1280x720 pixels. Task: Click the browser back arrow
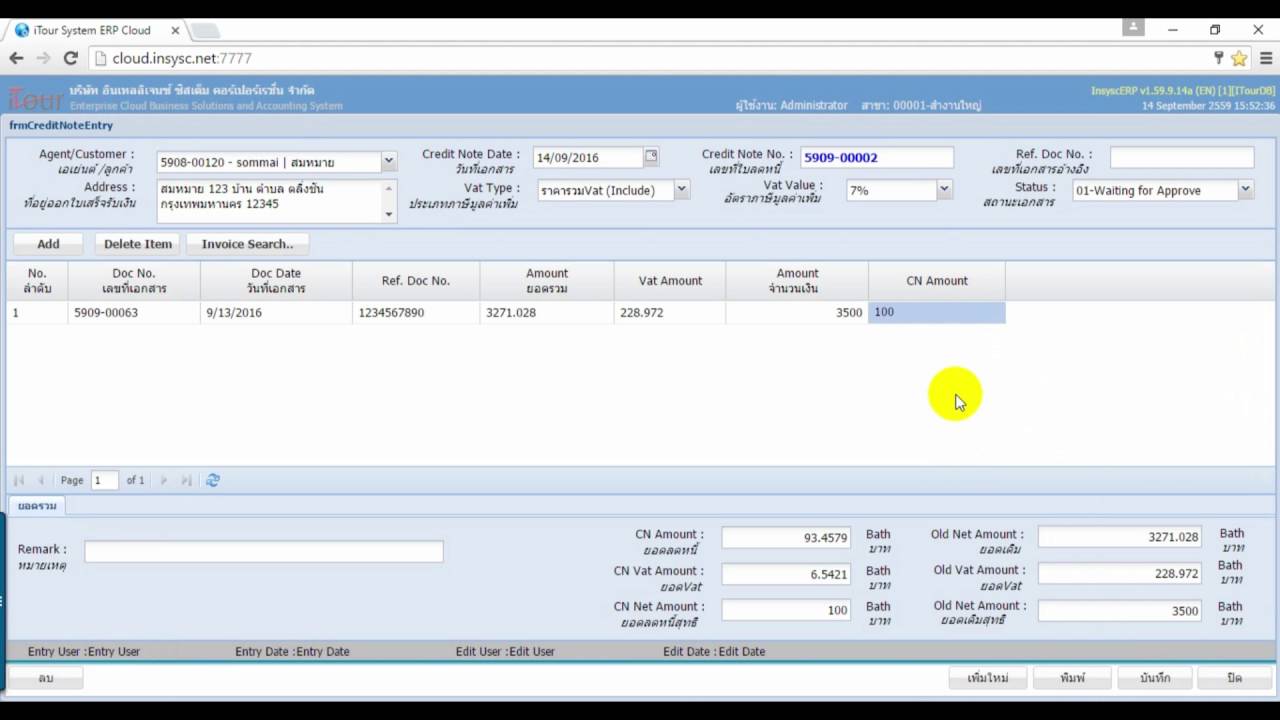[16, 58]
